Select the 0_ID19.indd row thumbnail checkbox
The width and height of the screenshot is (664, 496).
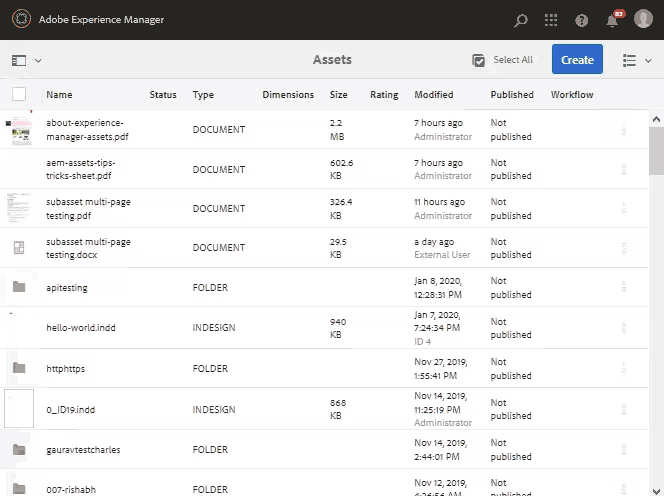coord(19,409)
